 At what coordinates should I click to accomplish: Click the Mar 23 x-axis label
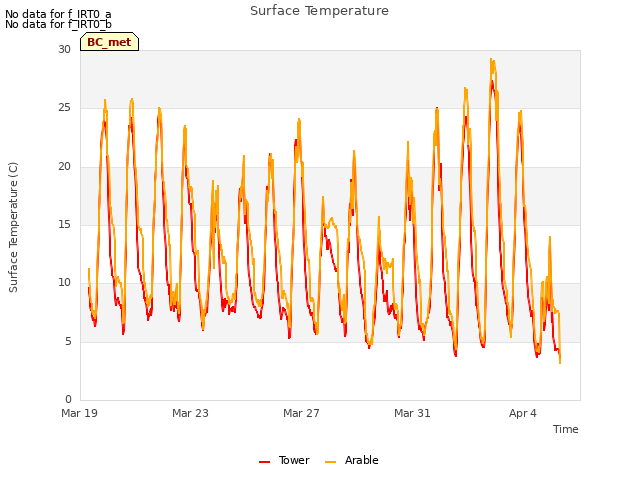(190, 413)
